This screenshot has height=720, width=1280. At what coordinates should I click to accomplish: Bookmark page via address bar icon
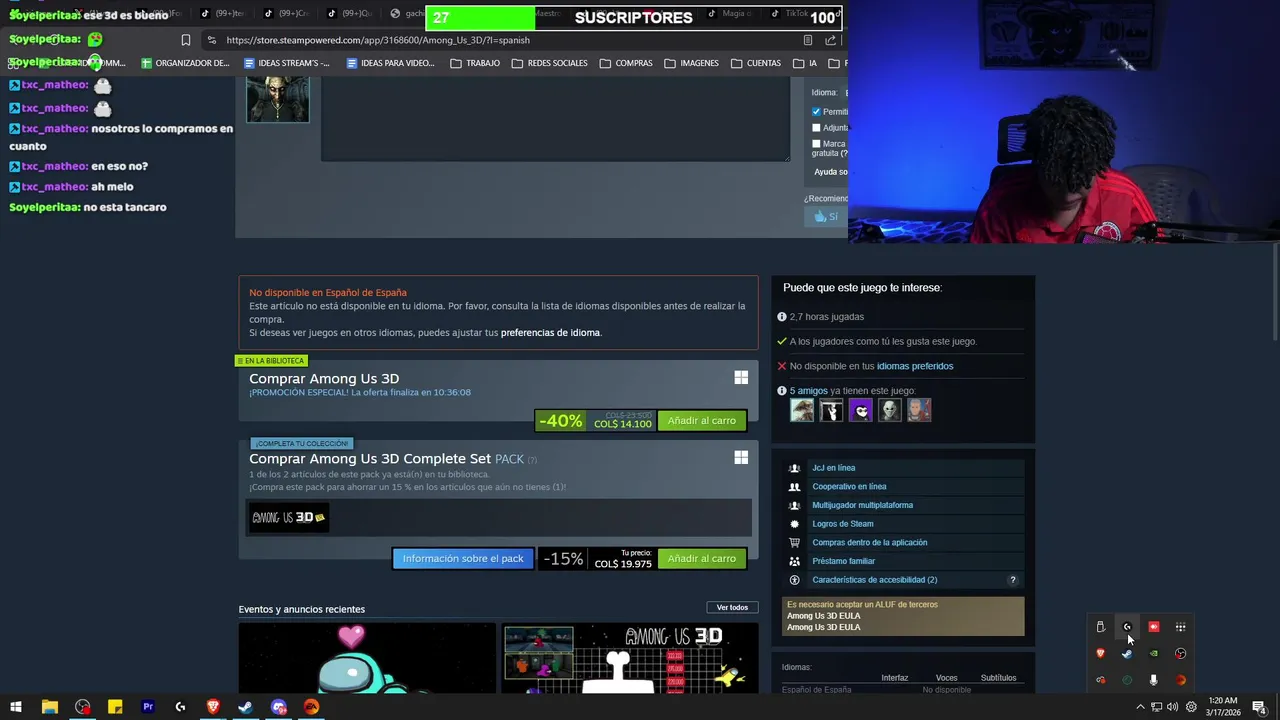(185, 40)
